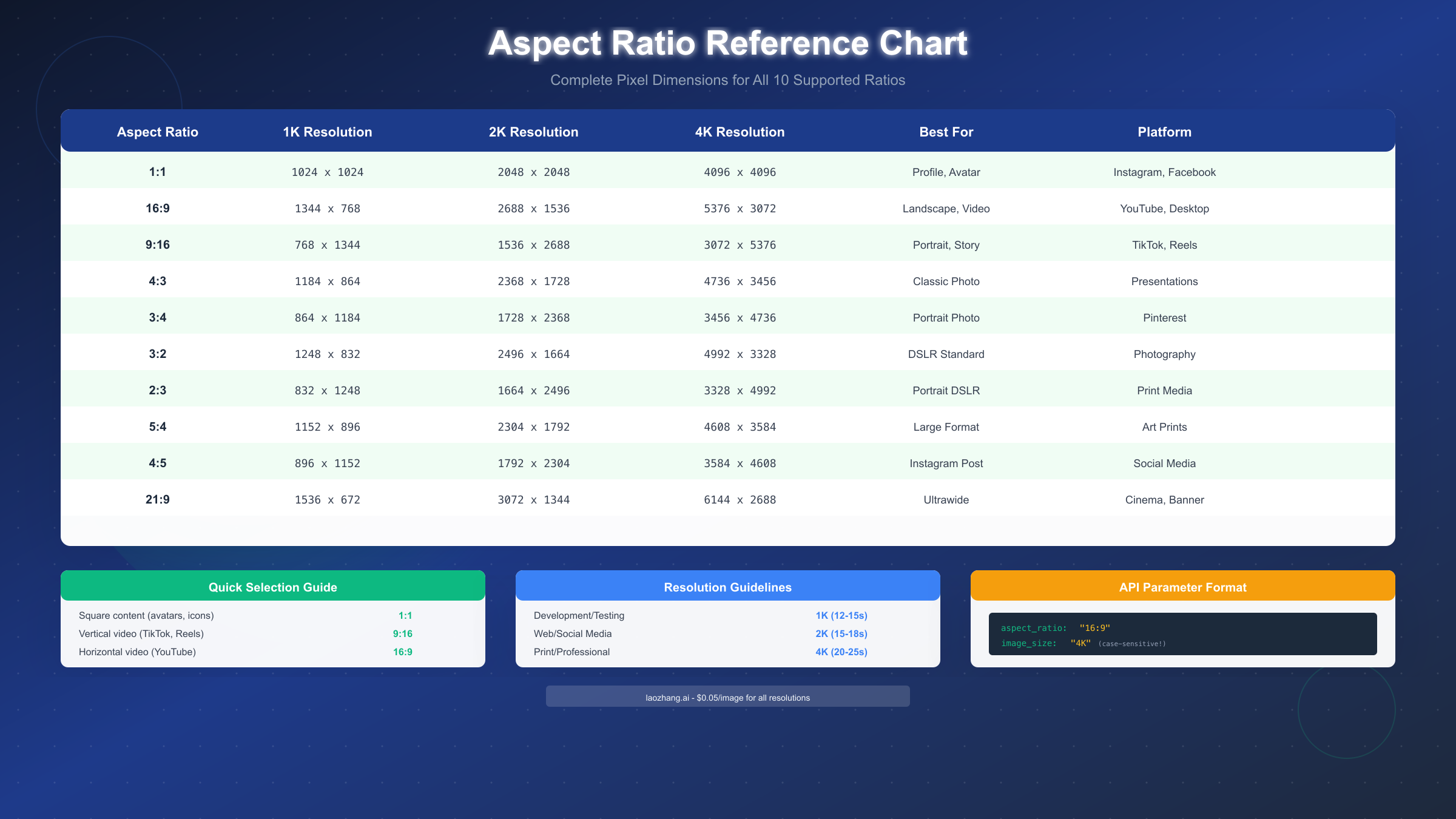Image resolution: width=1456 pixels, height=819 pixels.
Task: Click the 9:16 TikTok Reels row
Action: (x=728, y=244)
